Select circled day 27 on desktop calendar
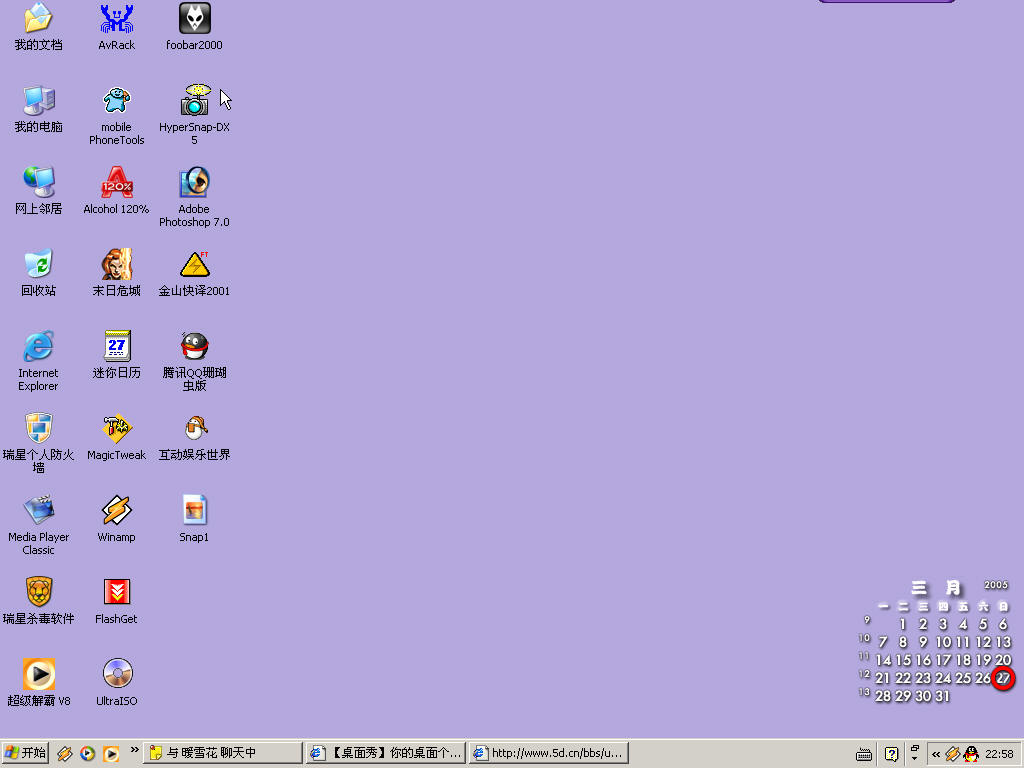Screen dimensions: 1024x768 pos(1002,678)
